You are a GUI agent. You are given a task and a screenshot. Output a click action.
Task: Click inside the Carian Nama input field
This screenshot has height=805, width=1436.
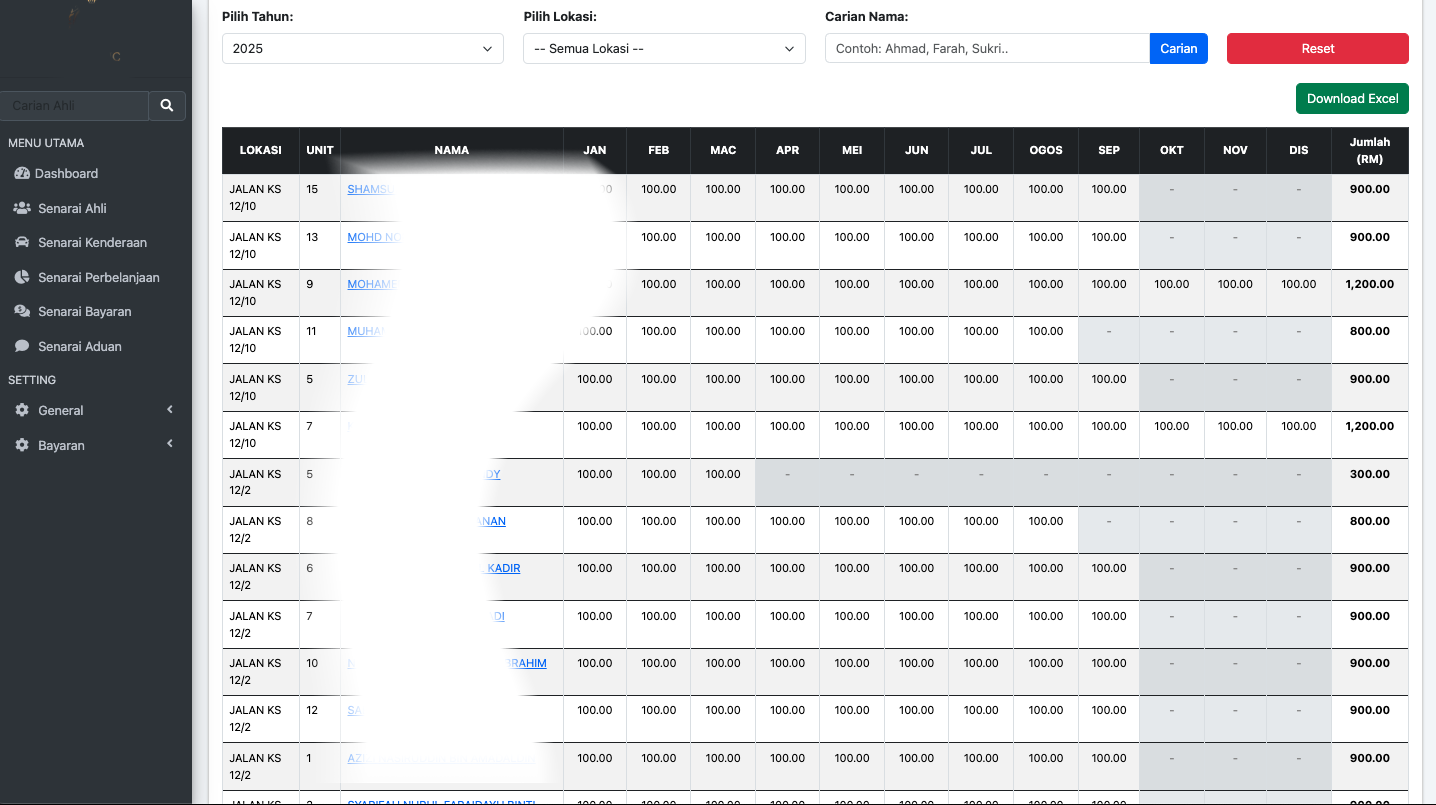pyautogui.click(x=986, y=47)
